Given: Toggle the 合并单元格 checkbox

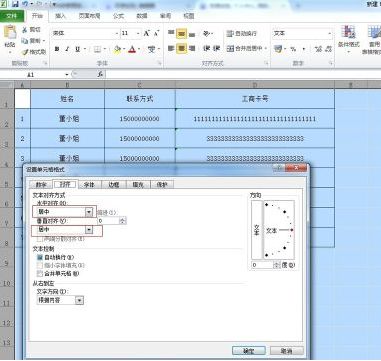Looking at the screenshot, I should click(x=40, y=274).
